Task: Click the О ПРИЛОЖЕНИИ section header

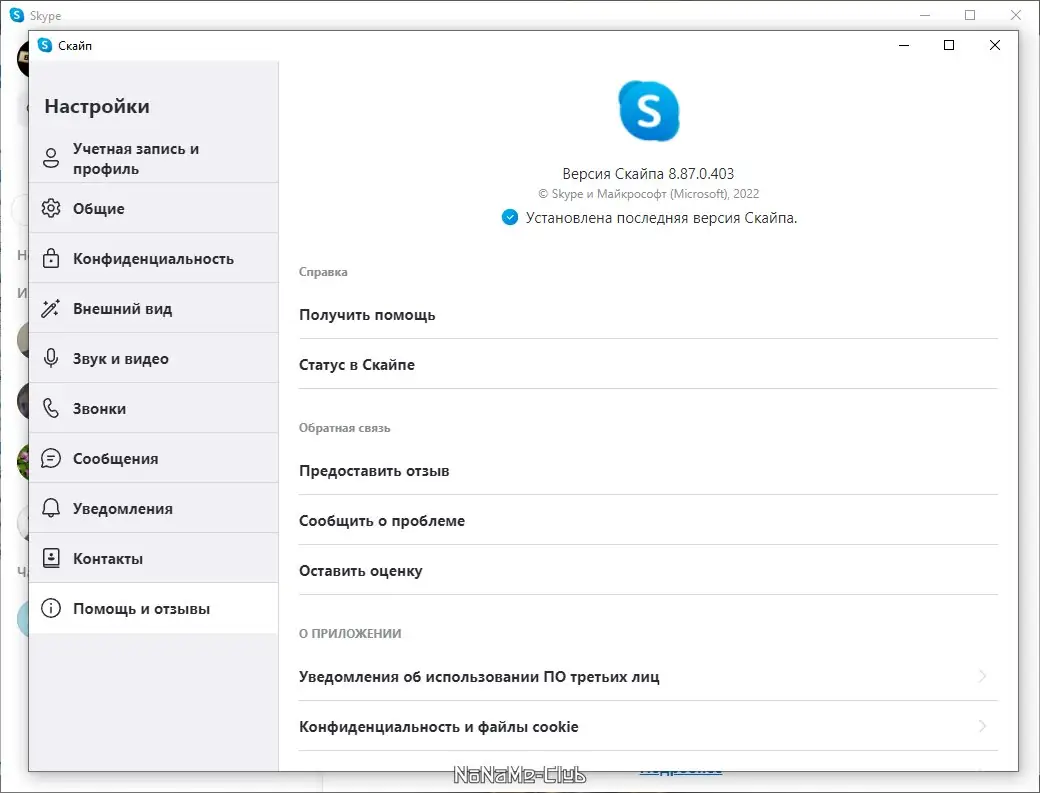Action: pyautogui.click(x=350, y=633)
